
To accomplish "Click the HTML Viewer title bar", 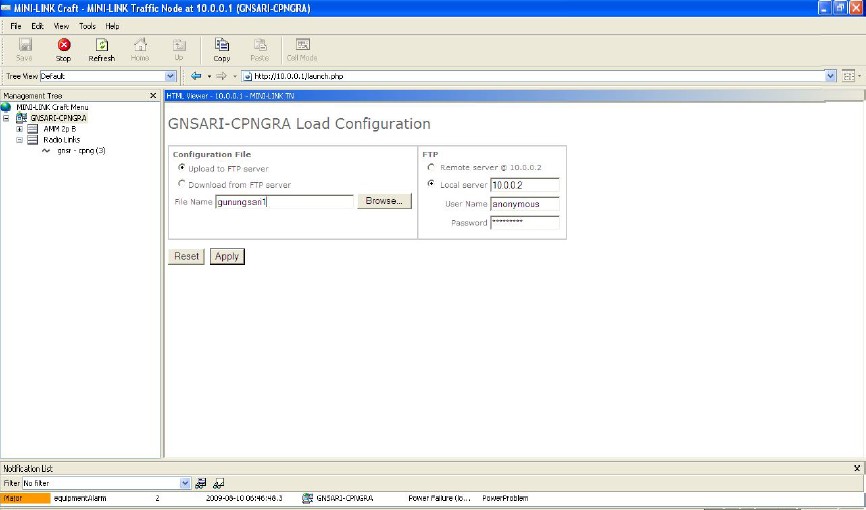I will pos(514,96).
